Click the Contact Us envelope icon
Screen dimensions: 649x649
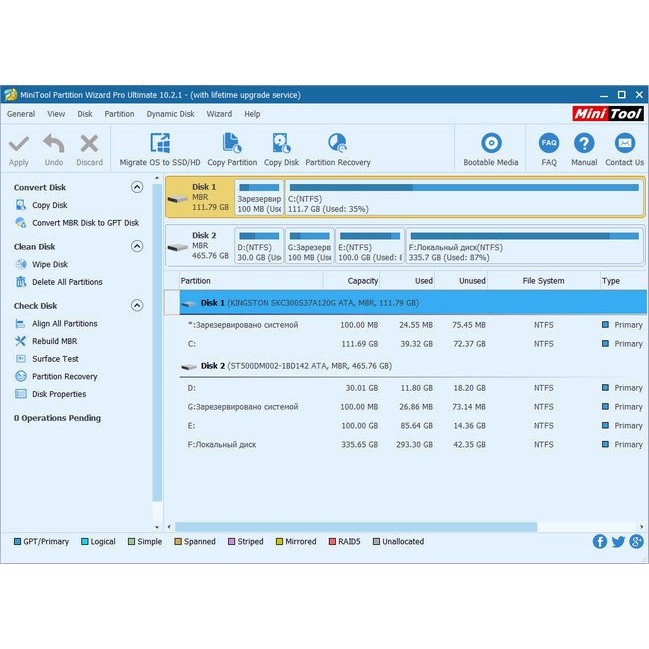click(625, 143)
